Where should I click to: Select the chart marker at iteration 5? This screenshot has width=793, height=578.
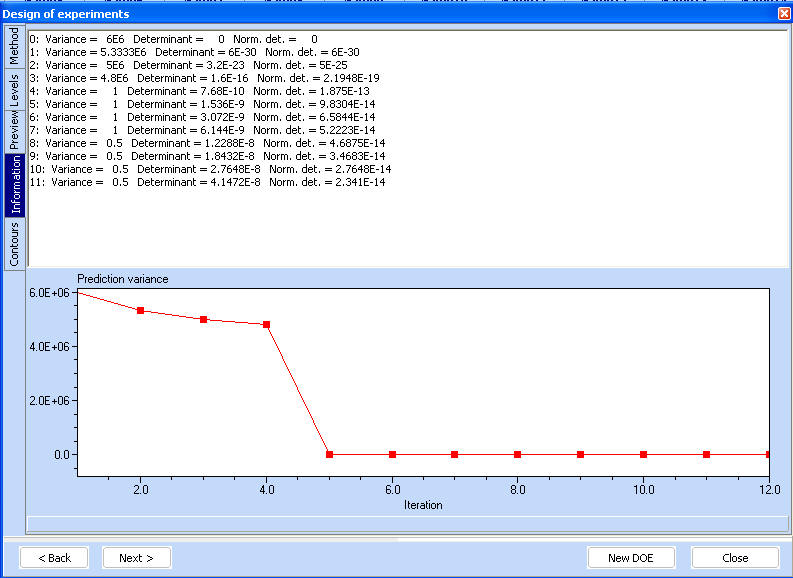(329, 454)
